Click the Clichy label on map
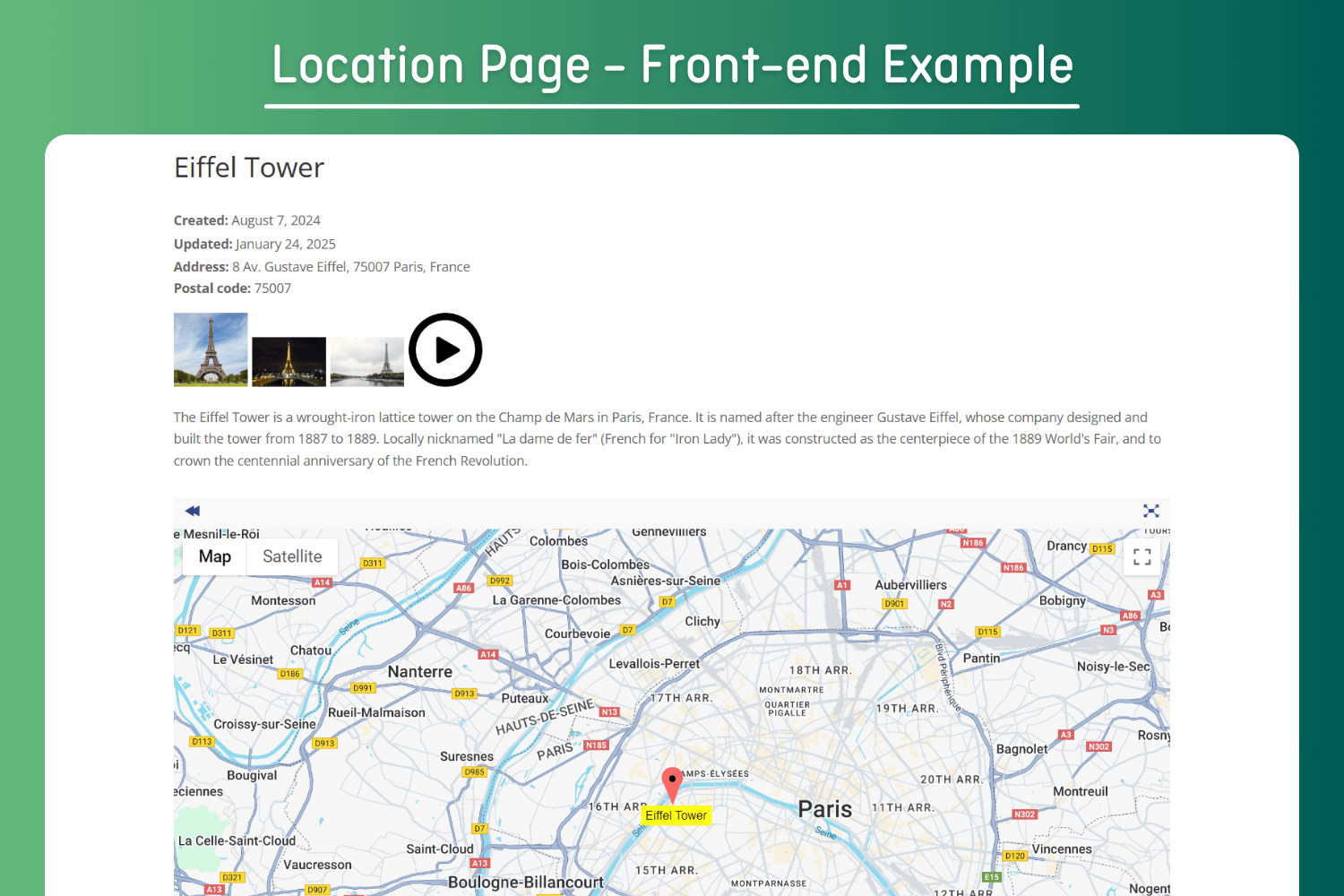This screenshot has width=1344, height=896. [x=702, y=621]
